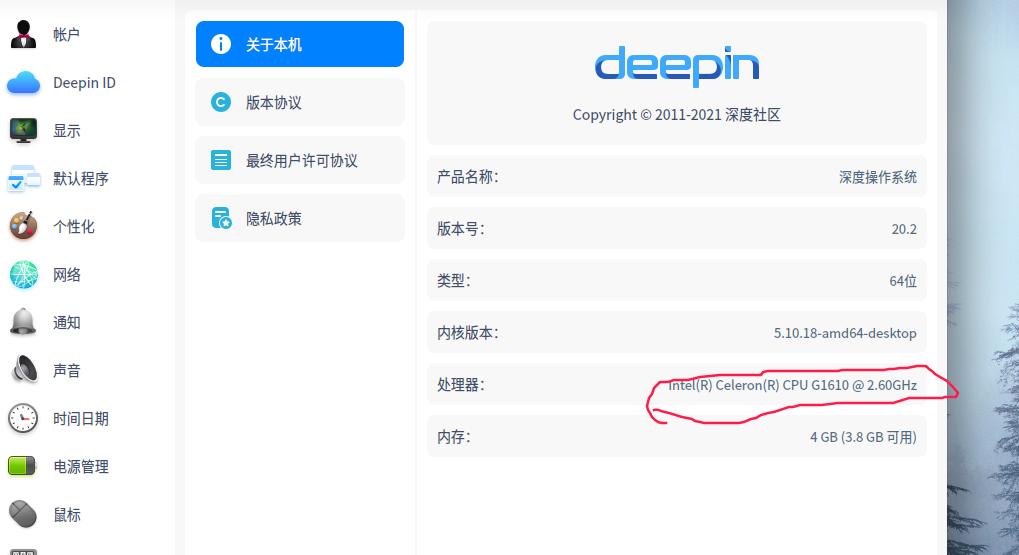Select Deepin ID label in the sidebar
The height and width of the screenshot is (555, 1019).
(x=84, y=83)
